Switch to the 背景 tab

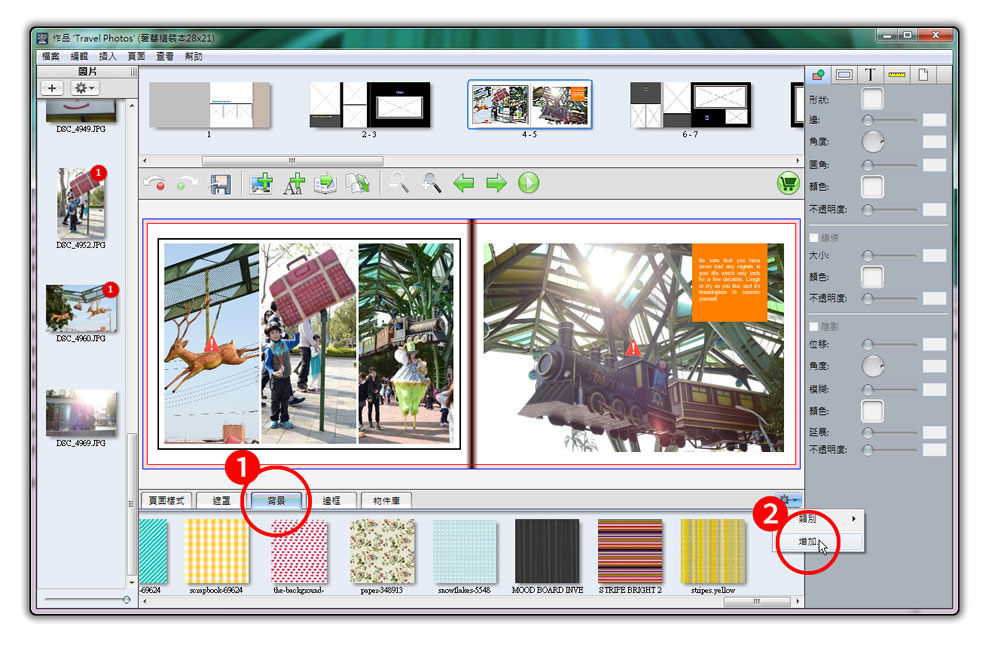275,500
